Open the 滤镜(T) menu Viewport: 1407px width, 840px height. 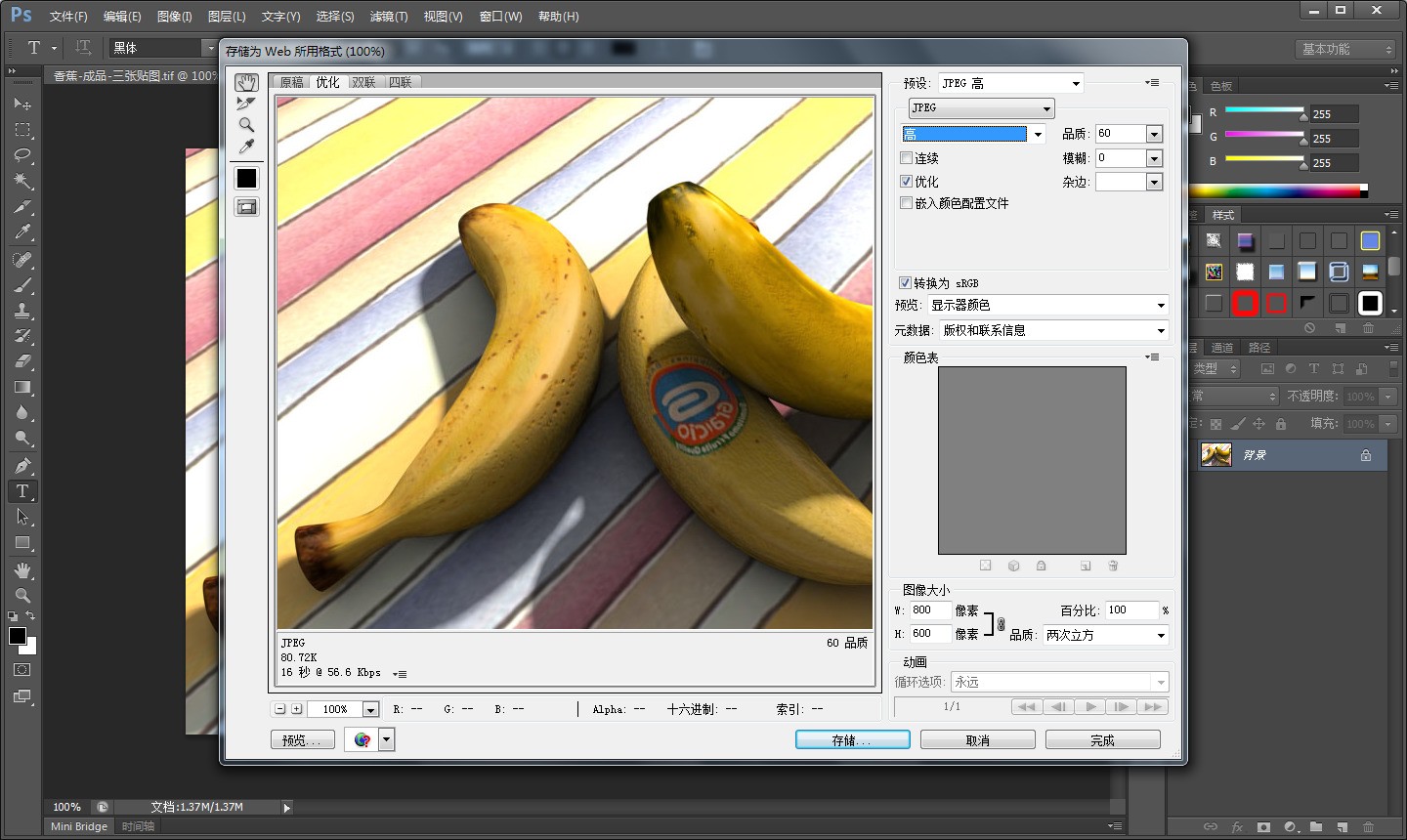click(x=389, y=17)
